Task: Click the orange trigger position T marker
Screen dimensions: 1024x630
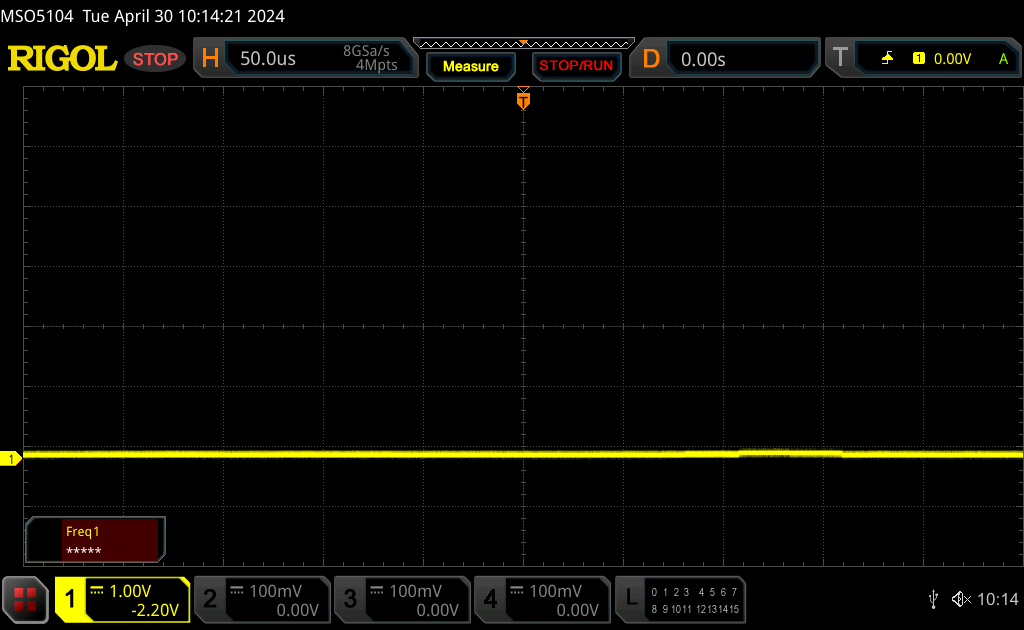Action: [523, 99]
